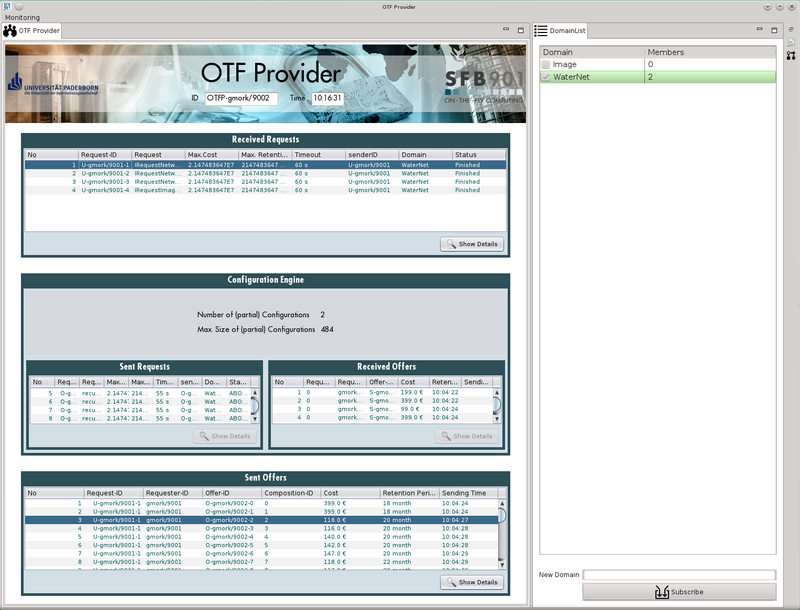Select received offer costing 199.0 €
Viewport: 800px width, 610px height.
(383, 392)
